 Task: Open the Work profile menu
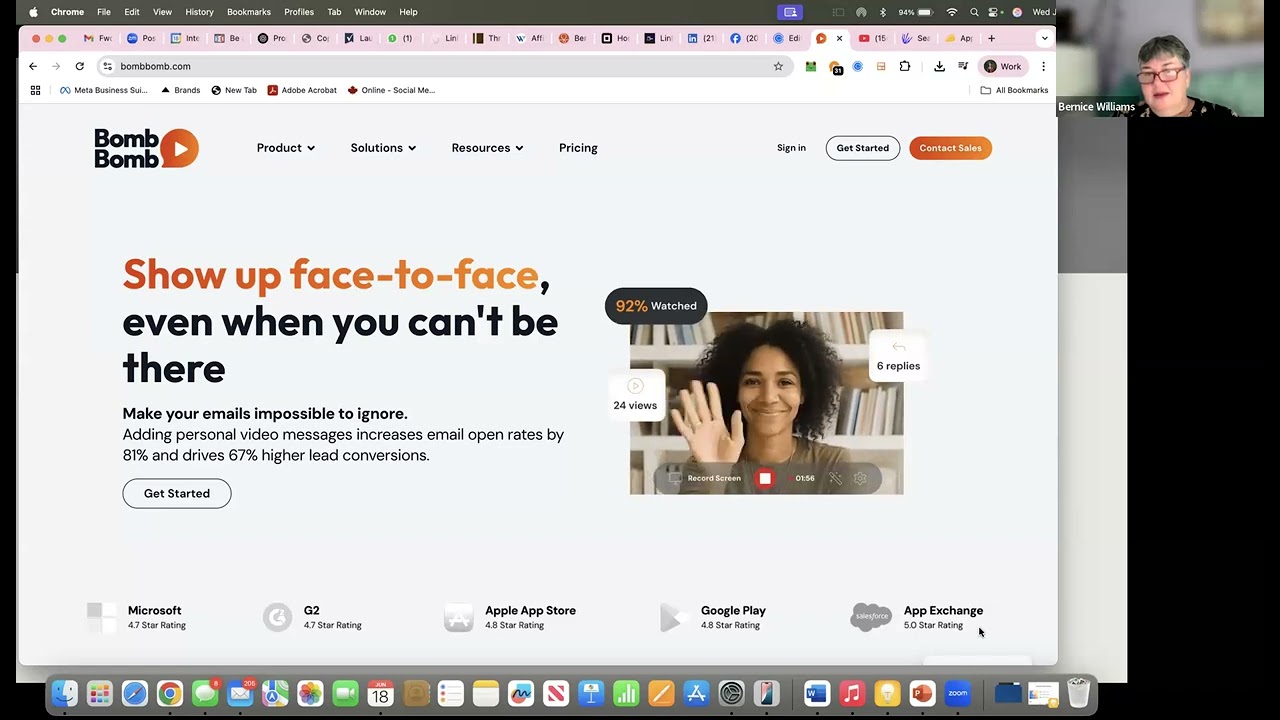pos(1003,66)
